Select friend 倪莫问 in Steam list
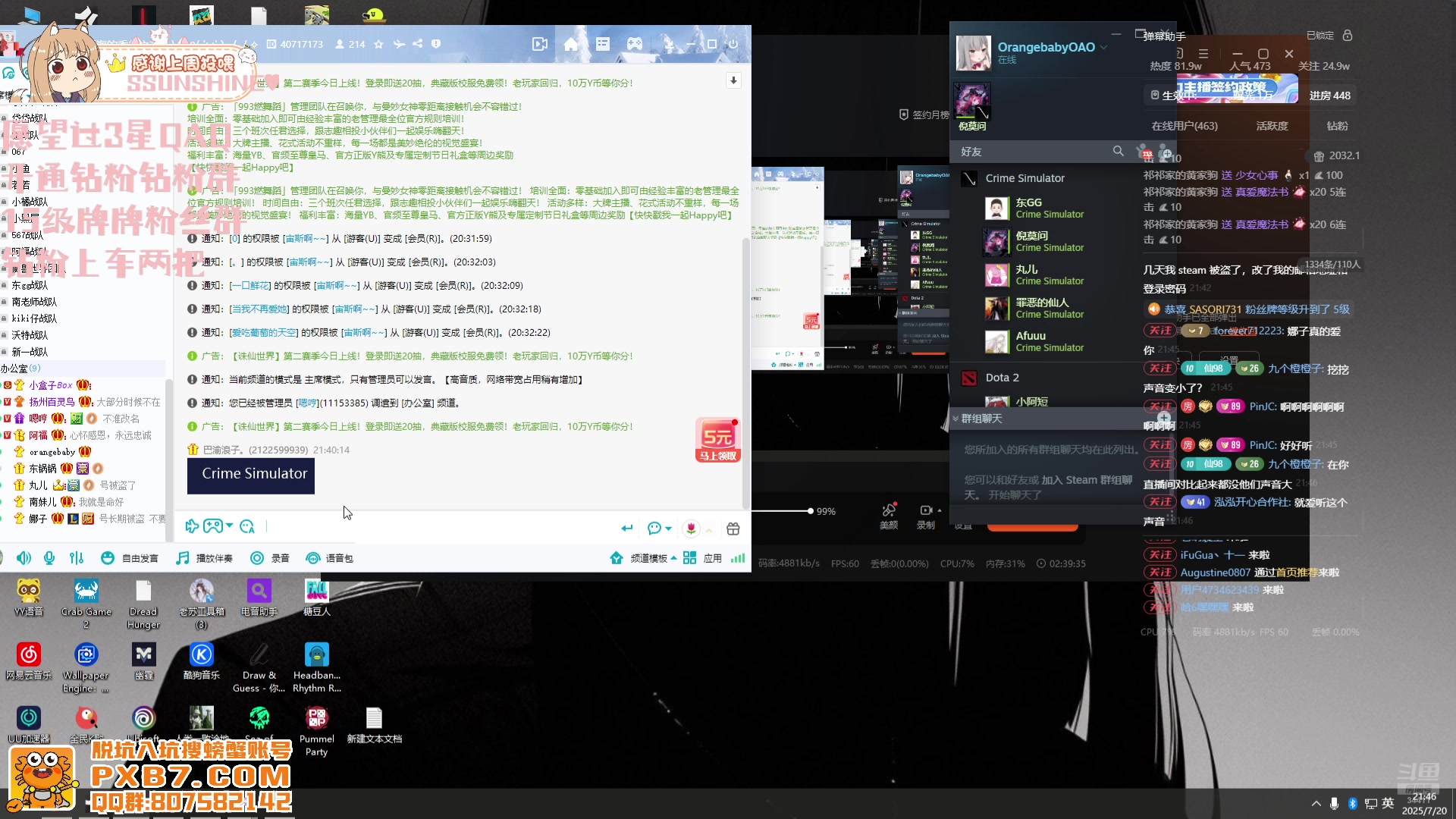Viewport: 1456px width, 819px height. (1050, 241)
